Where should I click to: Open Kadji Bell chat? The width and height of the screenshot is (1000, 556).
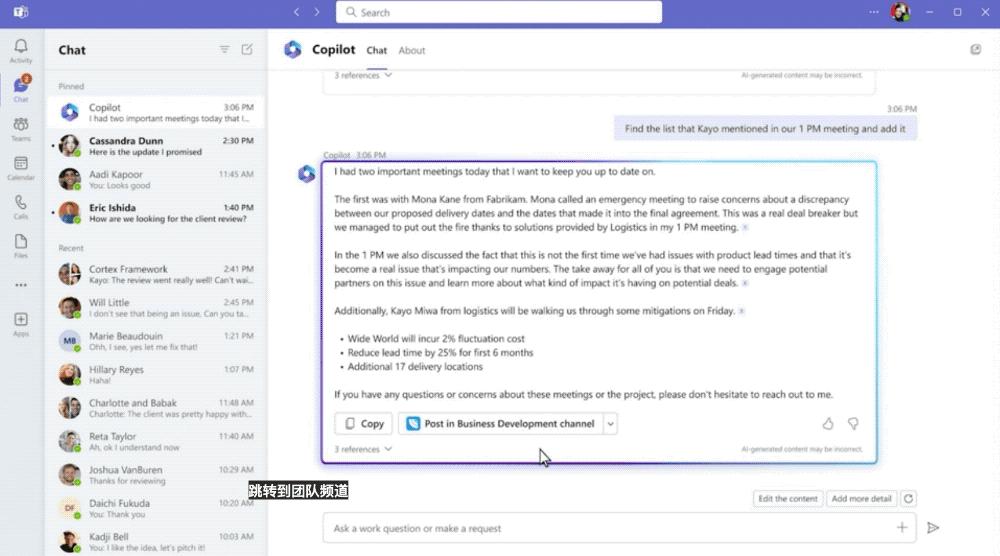tap(156, 542)
